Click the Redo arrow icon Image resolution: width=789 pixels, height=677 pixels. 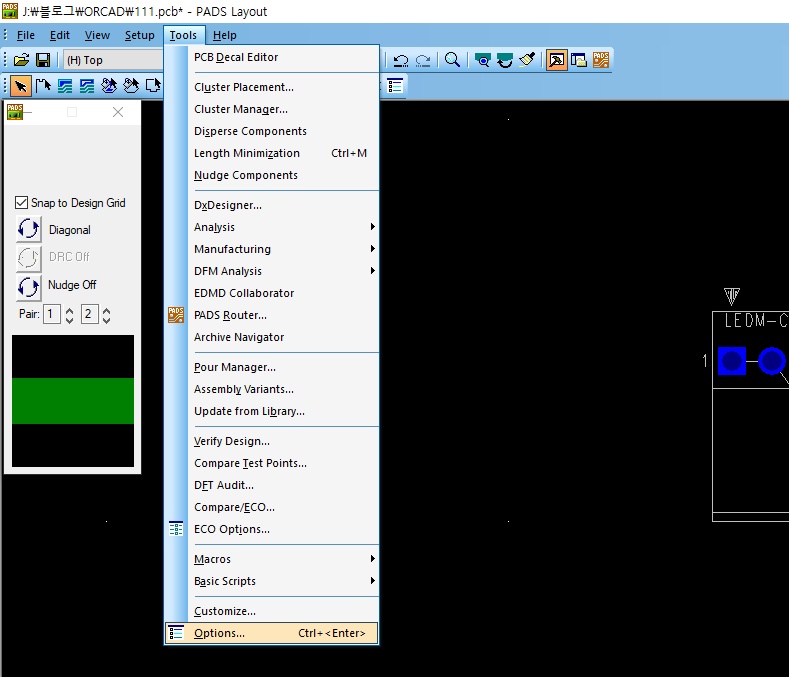(423, 60)
